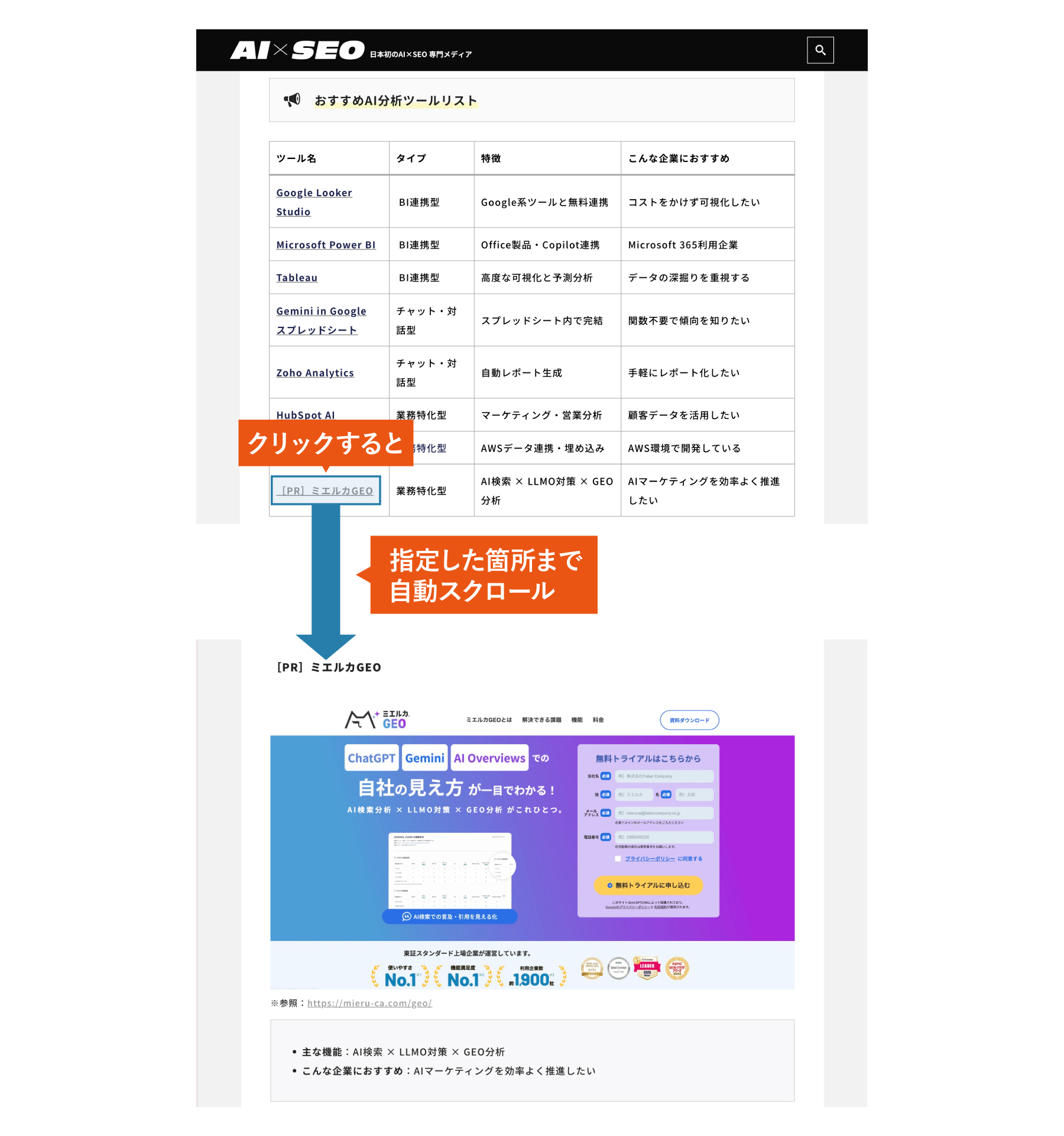Viewport: 1064px width, 1136px height.
Task: Click 無料トライアルに申し込む yellow button
Action: tap(648, 885)
